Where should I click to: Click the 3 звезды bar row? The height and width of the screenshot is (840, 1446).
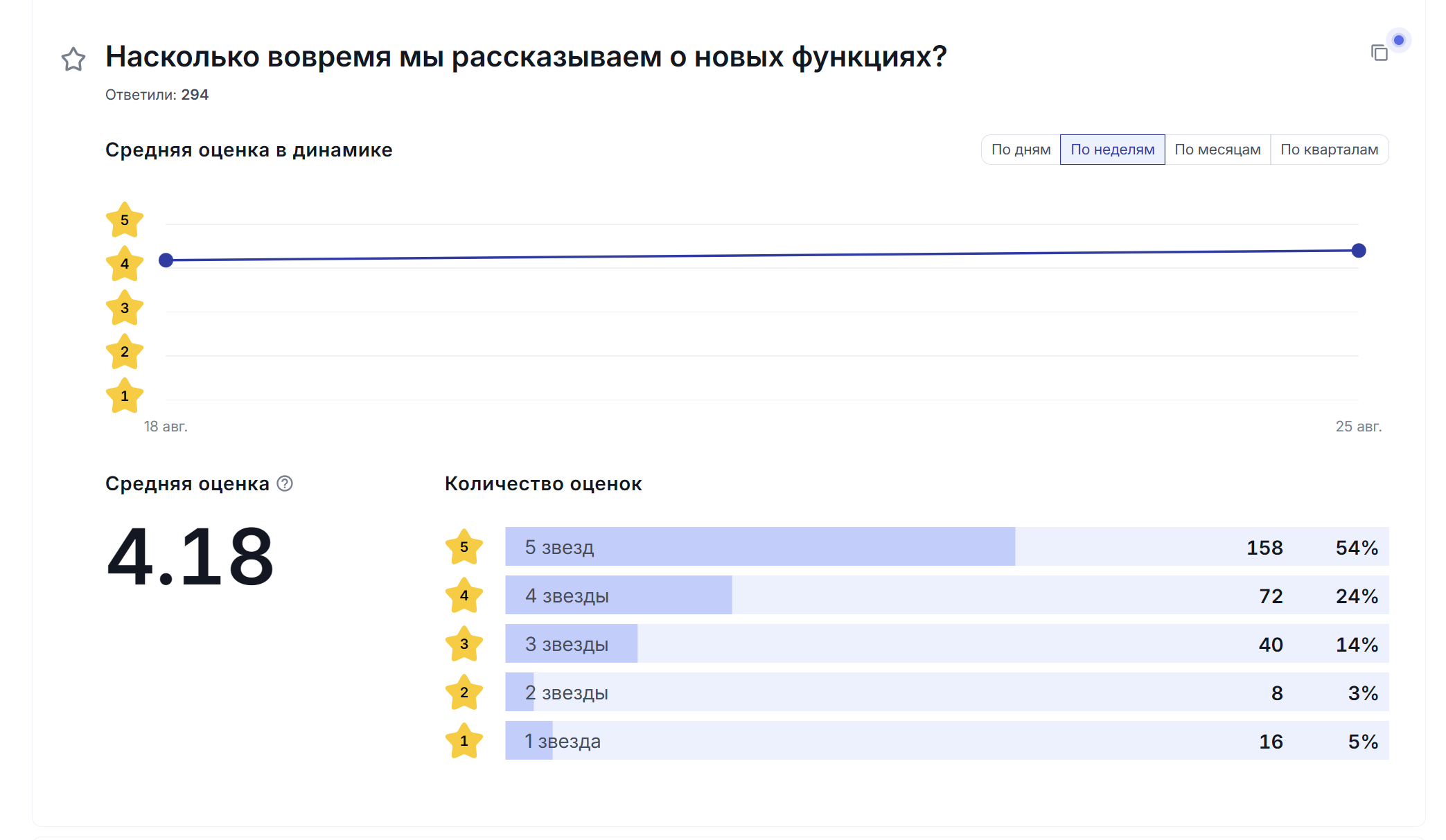(x=946, y=644)
